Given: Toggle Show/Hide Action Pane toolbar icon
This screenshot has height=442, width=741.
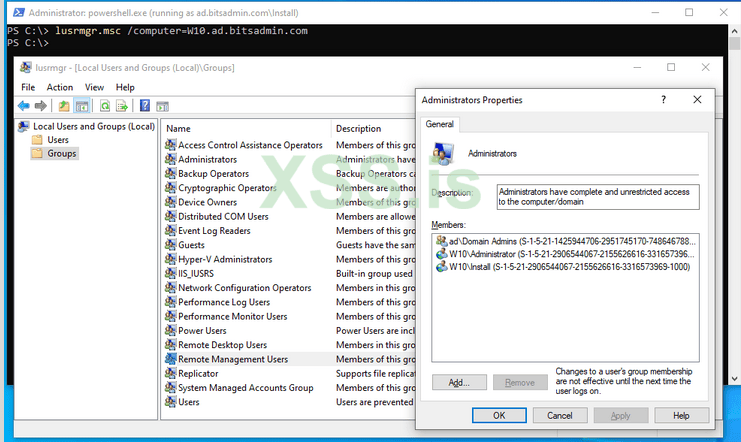Looking at the screenshot, I should [163, 106].
